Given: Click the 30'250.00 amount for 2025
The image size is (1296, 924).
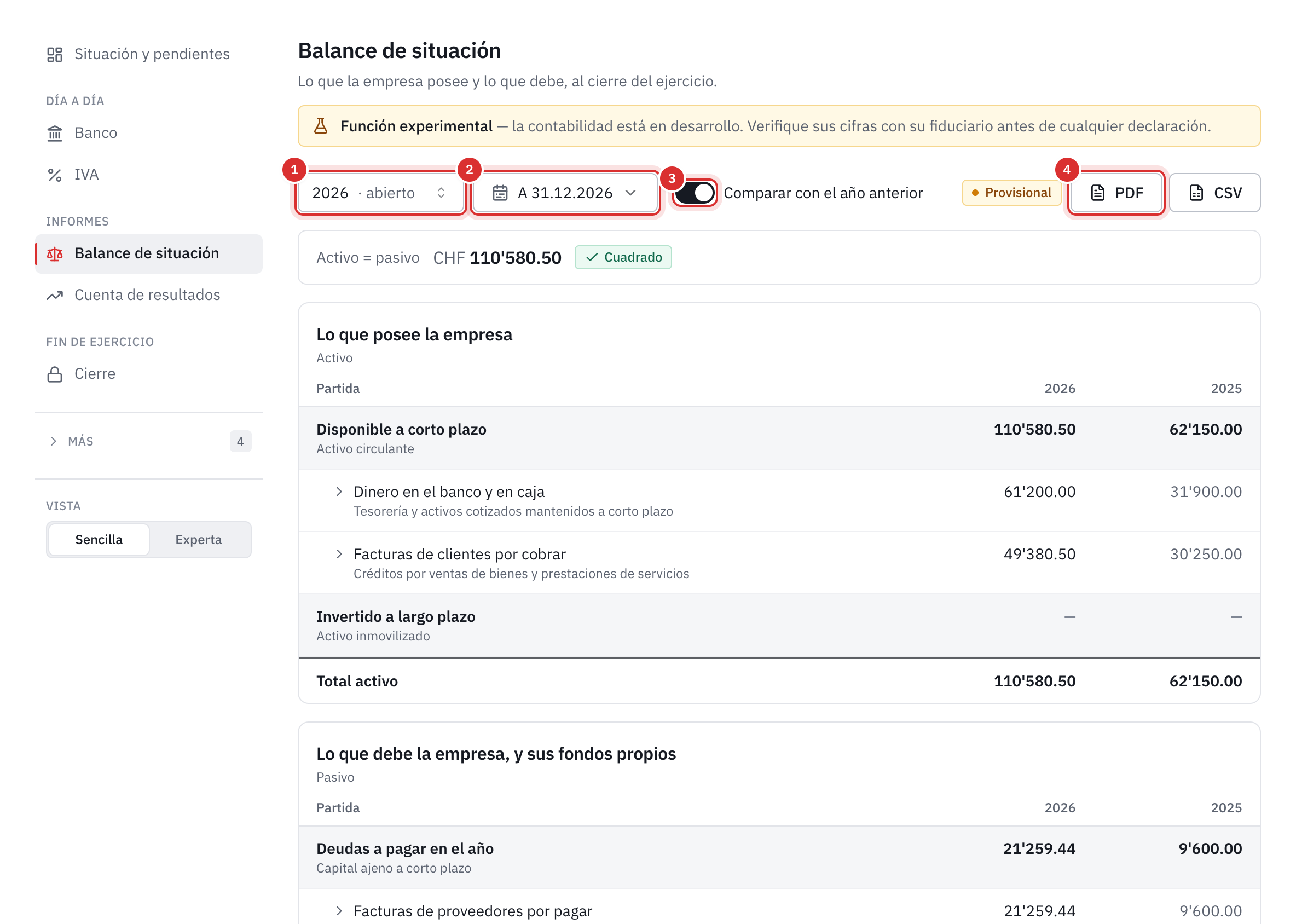Looking at the screenshot, I should 1206,554.
